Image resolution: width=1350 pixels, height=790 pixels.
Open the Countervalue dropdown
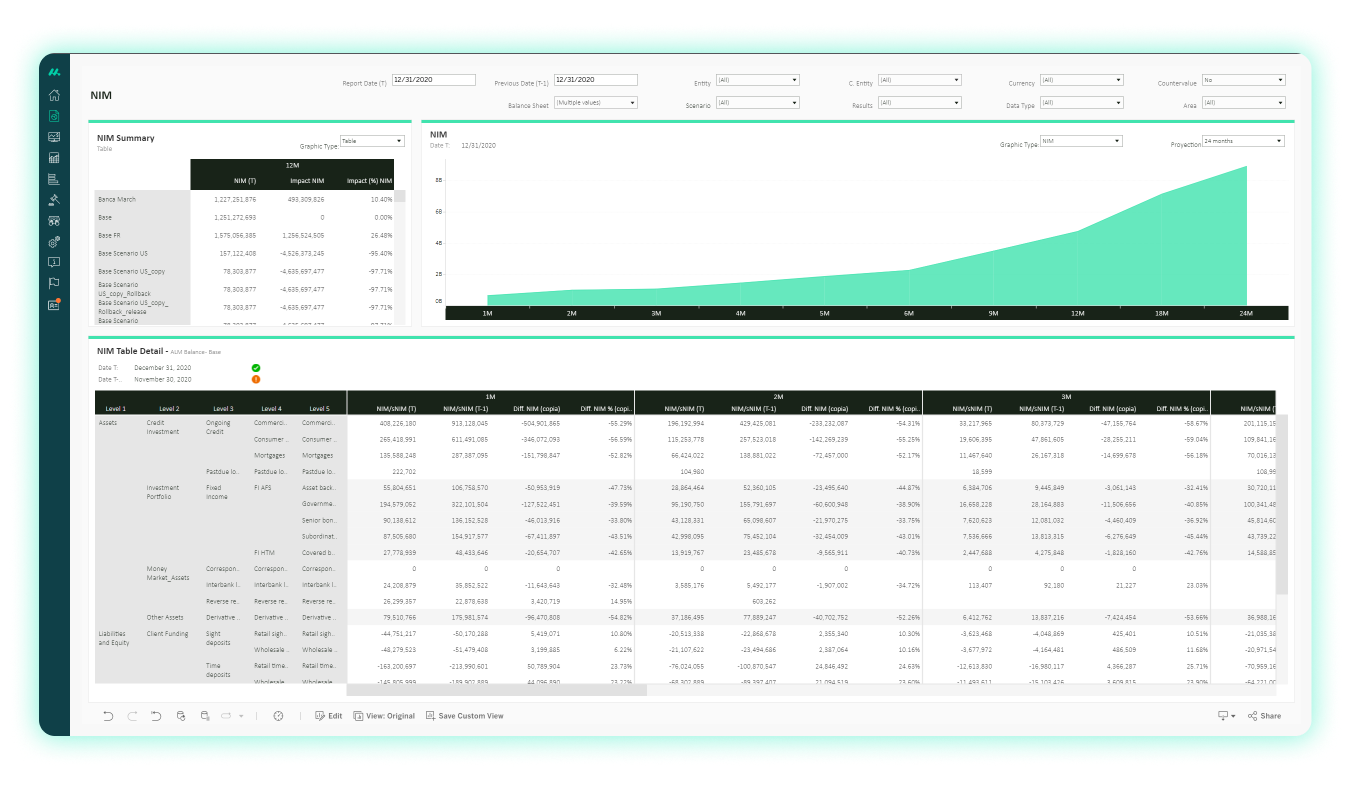[1244, 80]
